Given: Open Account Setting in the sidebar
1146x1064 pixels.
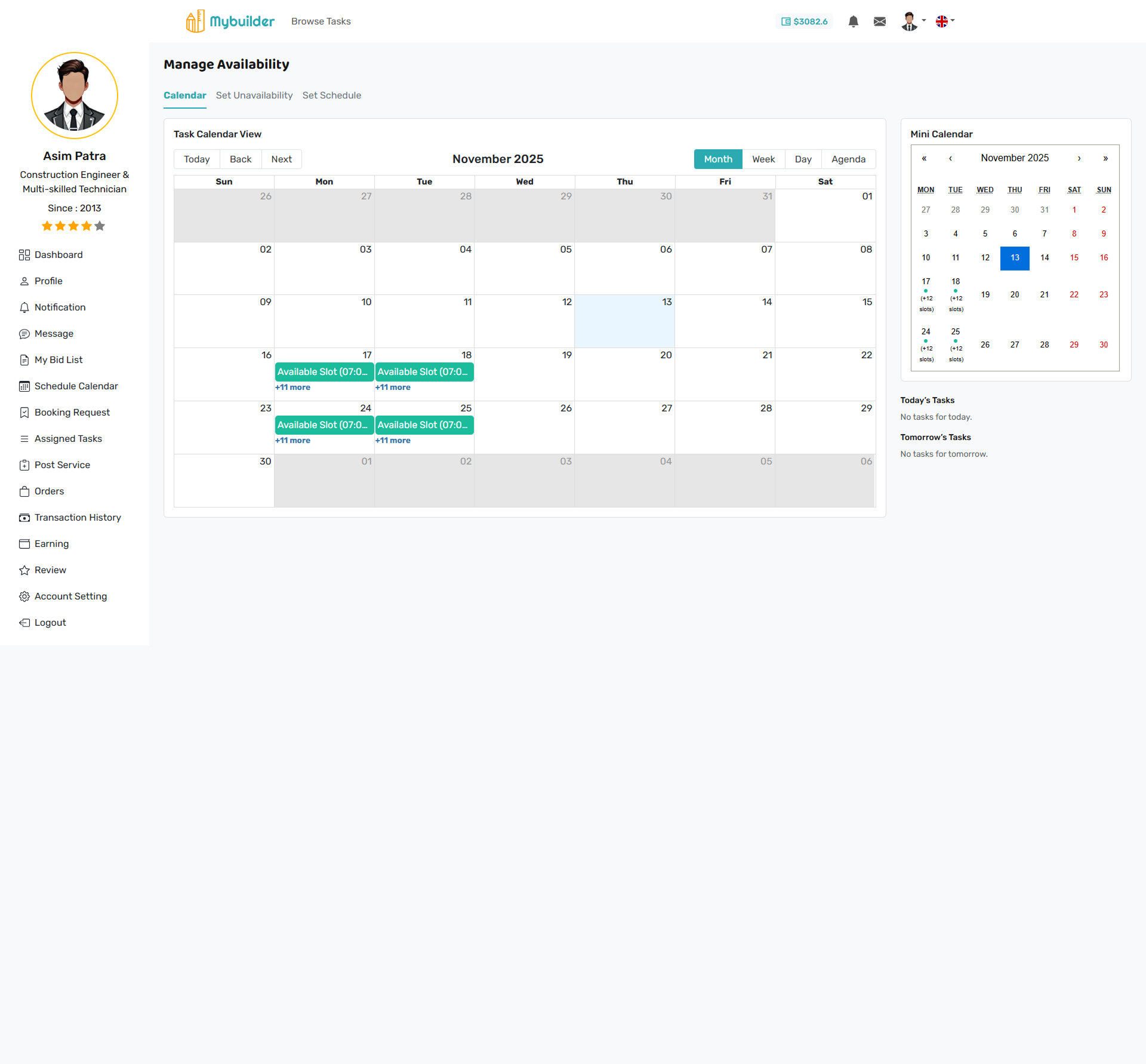Looking at the screenshot, I should (x=70, y=596).
